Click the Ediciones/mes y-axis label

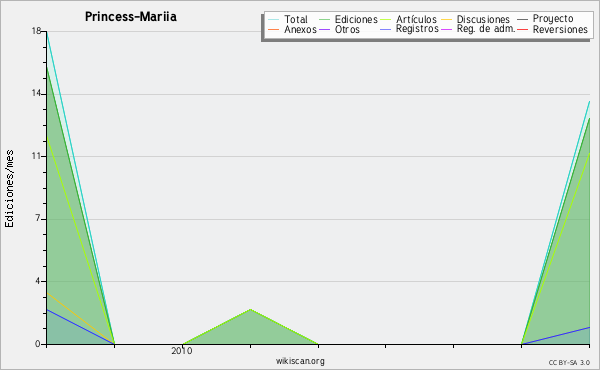click(9, 189)
